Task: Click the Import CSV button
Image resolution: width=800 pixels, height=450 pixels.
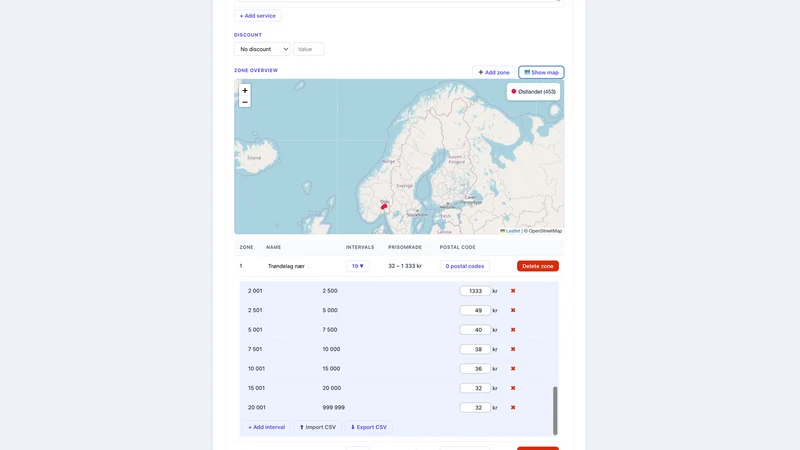Action: [x=317, y=427]
